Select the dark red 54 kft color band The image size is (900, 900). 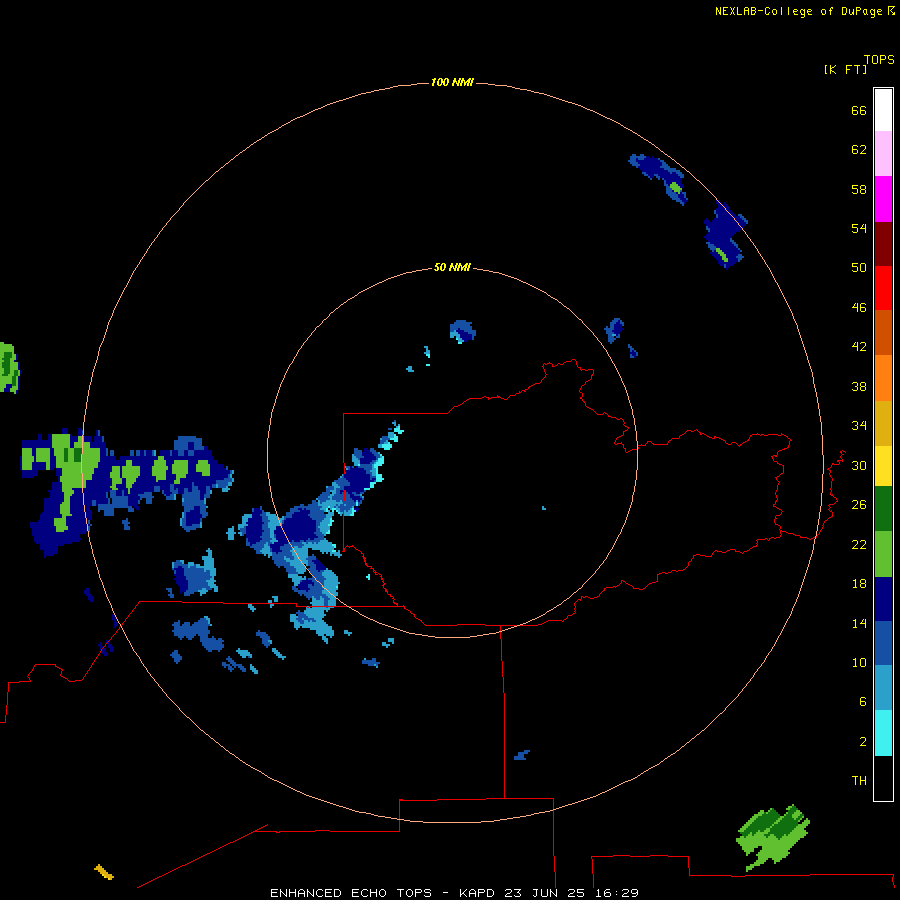pos(883,243)
